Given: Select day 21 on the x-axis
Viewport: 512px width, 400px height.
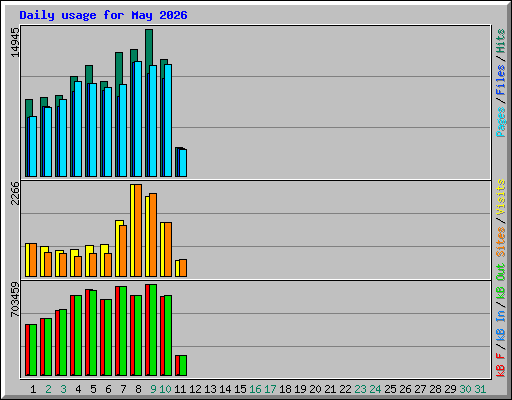Looking at the screenshot, I should pyautogui.click(x=330, y=389).
